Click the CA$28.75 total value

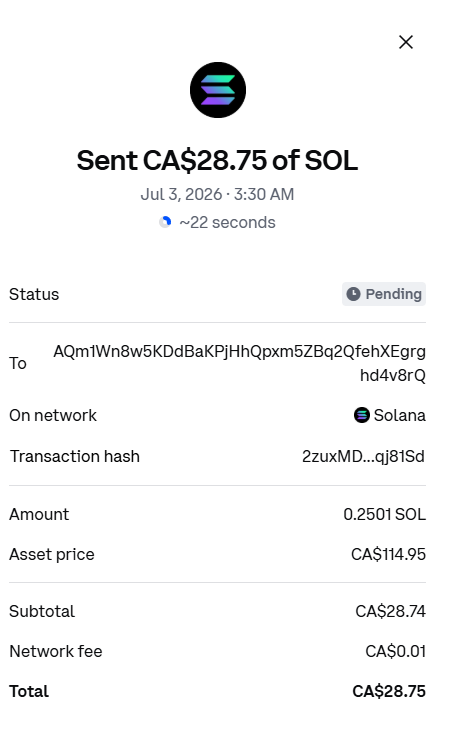pyautogui.click(x=389, y=691)
